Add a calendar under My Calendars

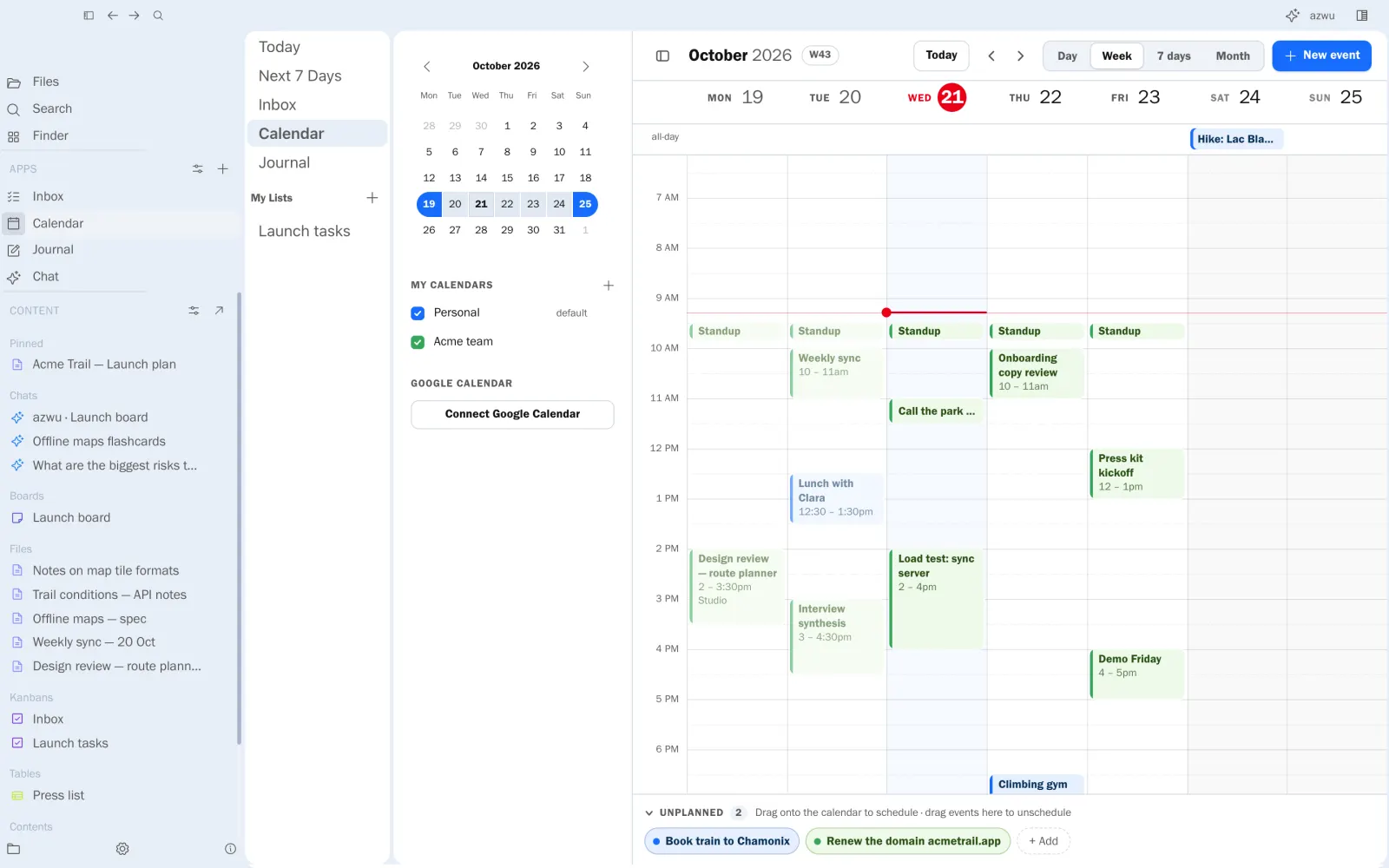tap(609, 286)
